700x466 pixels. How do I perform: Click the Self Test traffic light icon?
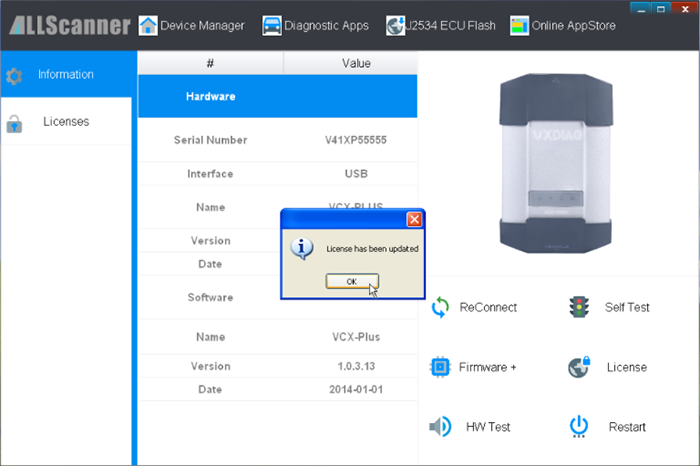579,307
